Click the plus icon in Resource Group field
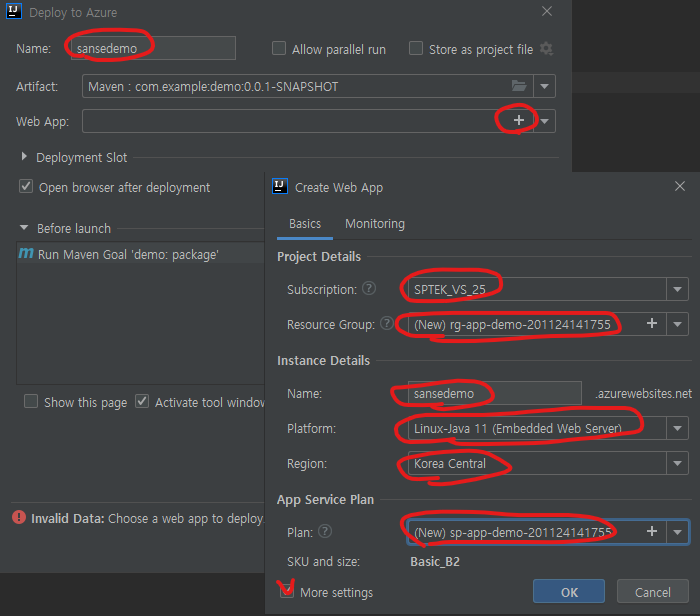700x616 pixels. [x=652, y=324]
